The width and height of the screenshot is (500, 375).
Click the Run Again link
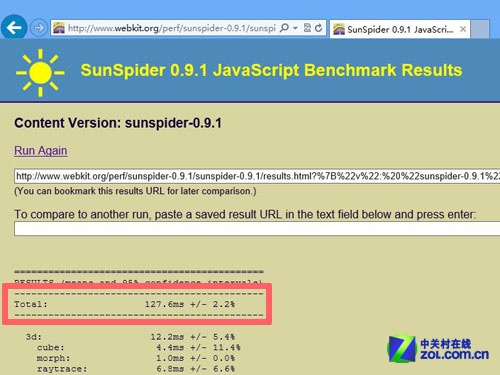click(41, 151)
